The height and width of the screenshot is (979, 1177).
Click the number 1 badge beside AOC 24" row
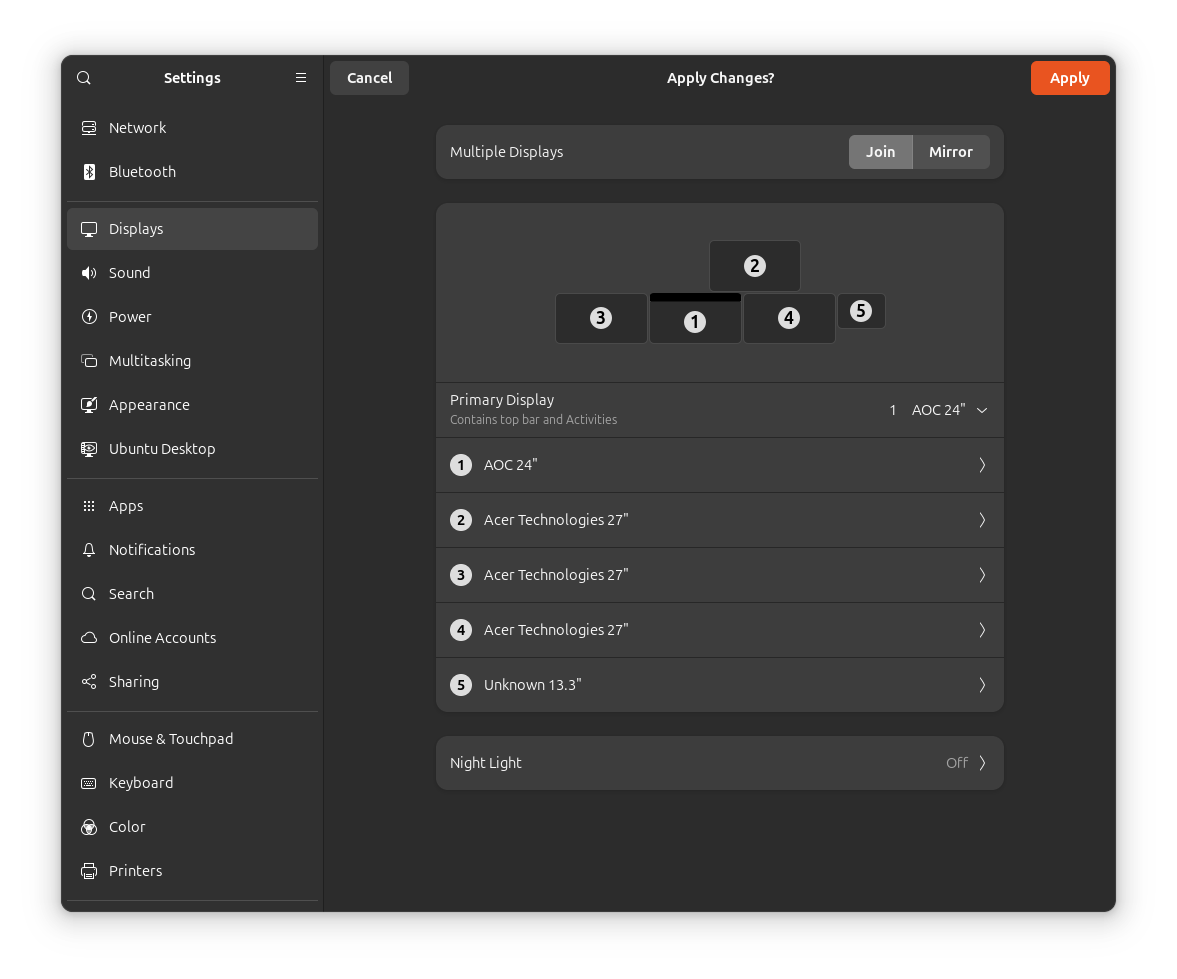(461, 465)
